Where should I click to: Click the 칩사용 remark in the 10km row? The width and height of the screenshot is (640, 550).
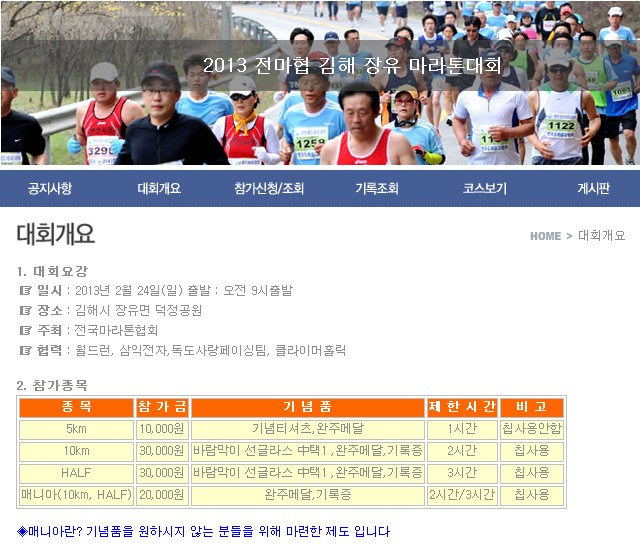(x=532, y=451)
